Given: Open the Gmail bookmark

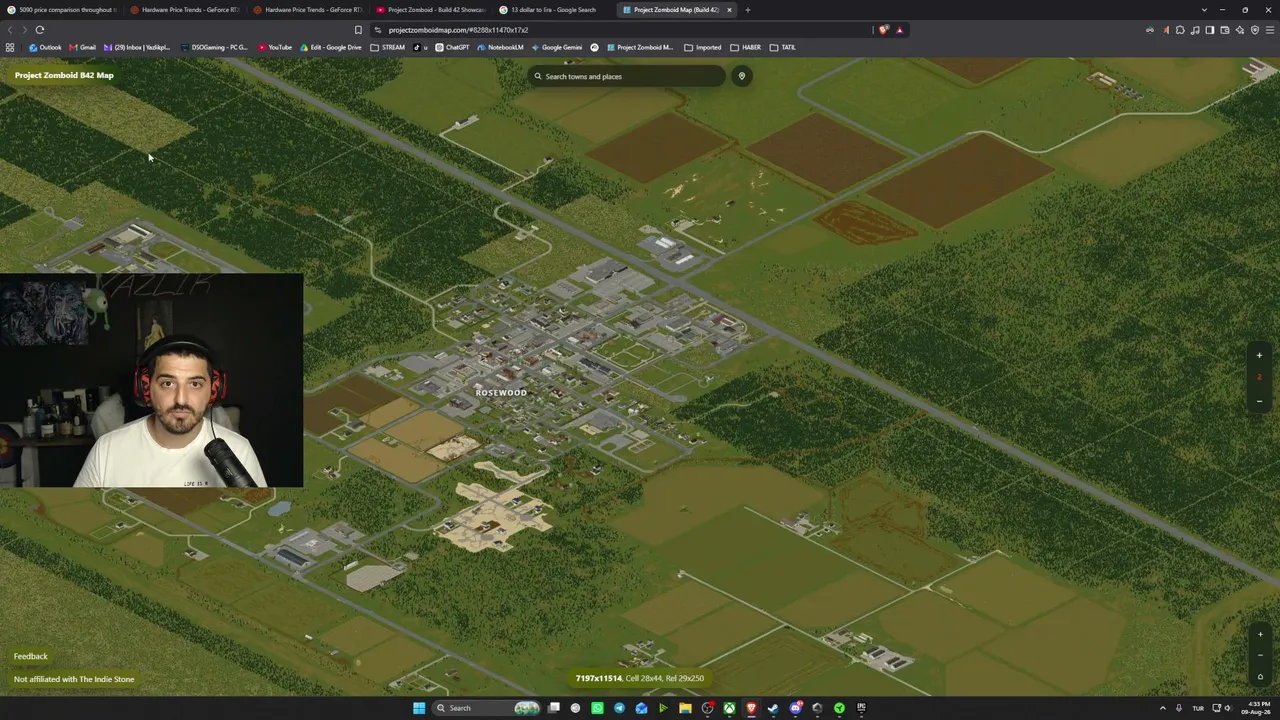Looking at the screenshot, I should (82, 47).
